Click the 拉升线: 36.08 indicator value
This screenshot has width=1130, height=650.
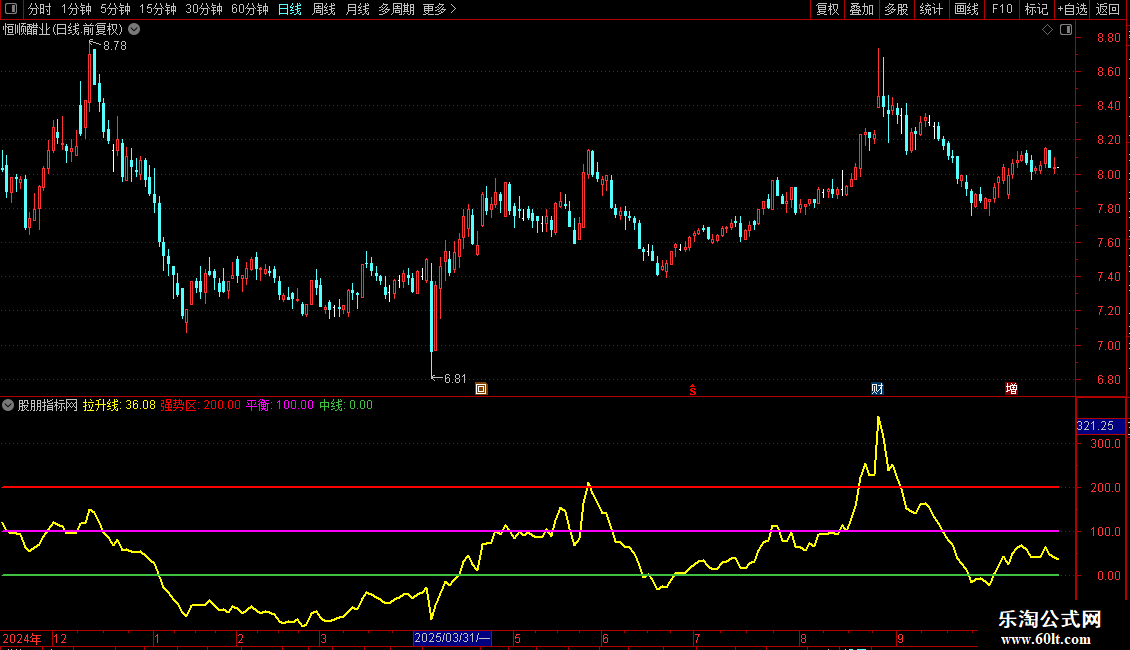click(x=119, y=405)
